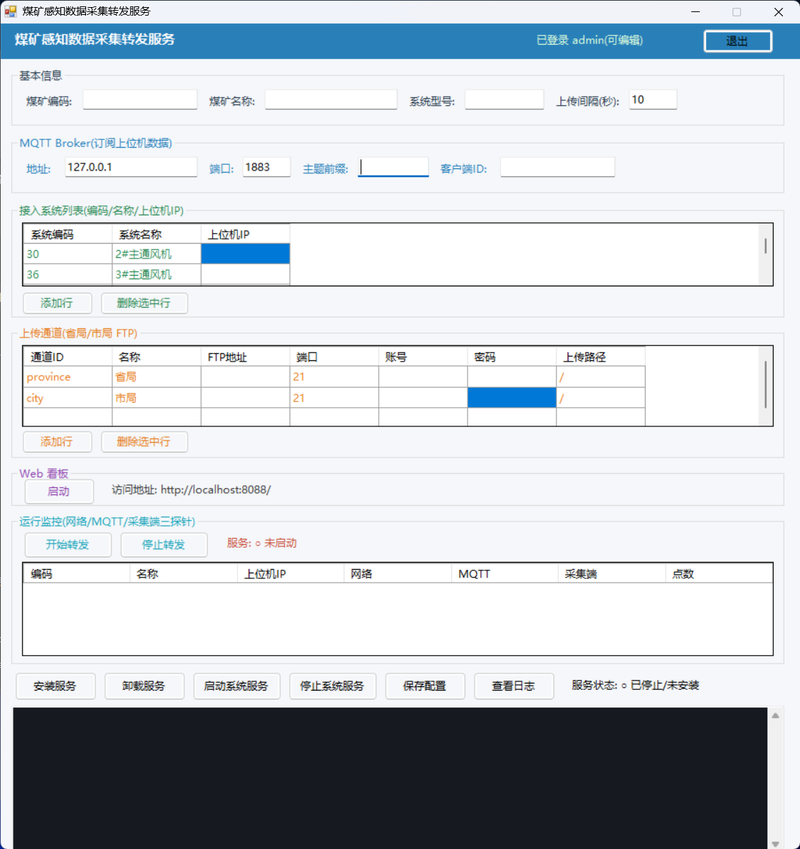Click the Web 看板 启动 button
The width and height of the screenshot is (800, 849).
tap(59, 491)
